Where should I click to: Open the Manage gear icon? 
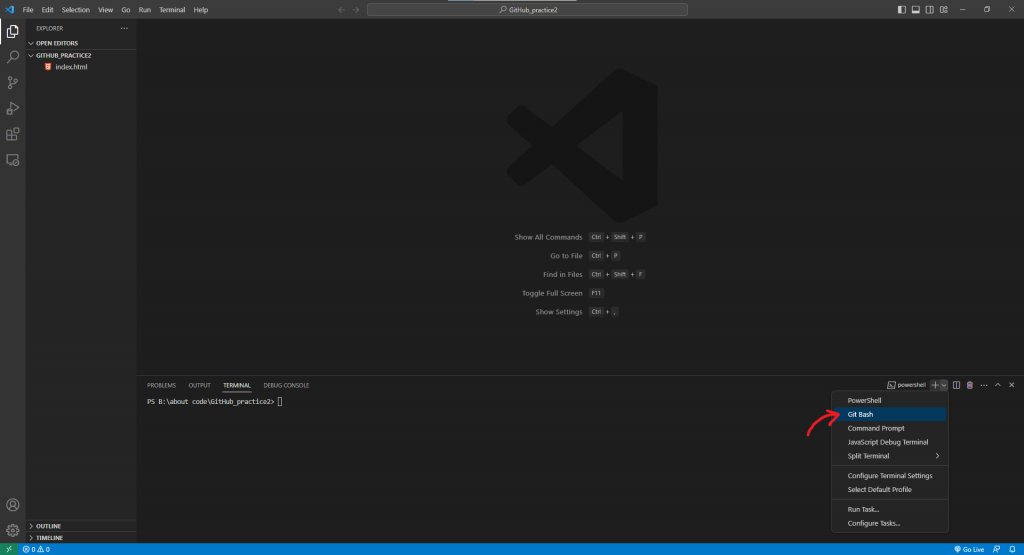coord(12,530)
